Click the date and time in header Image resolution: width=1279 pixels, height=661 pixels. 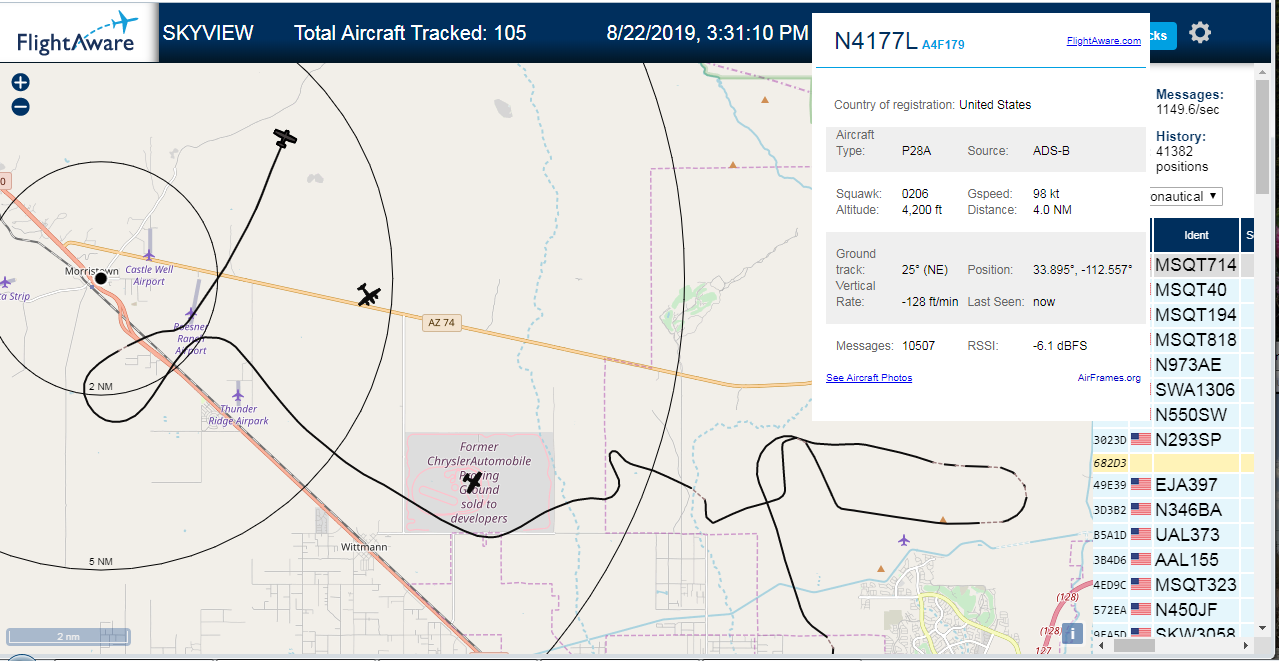click(x=707, y=33)
